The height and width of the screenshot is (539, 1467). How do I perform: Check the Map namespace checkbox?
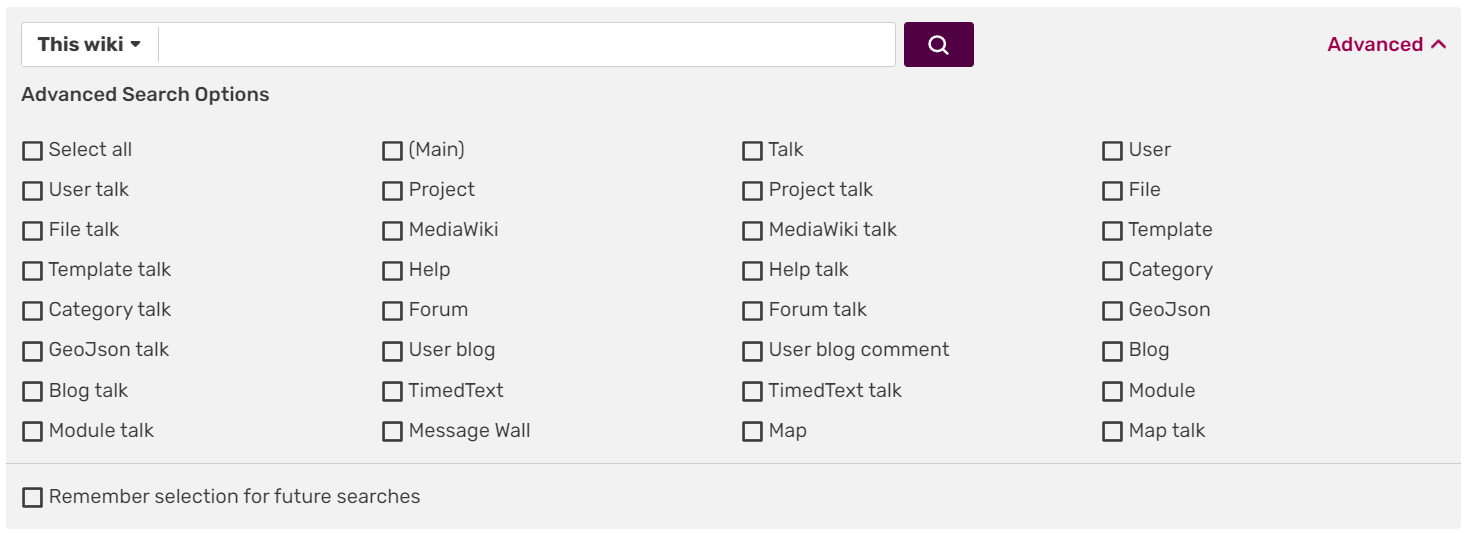click(753, 432)
